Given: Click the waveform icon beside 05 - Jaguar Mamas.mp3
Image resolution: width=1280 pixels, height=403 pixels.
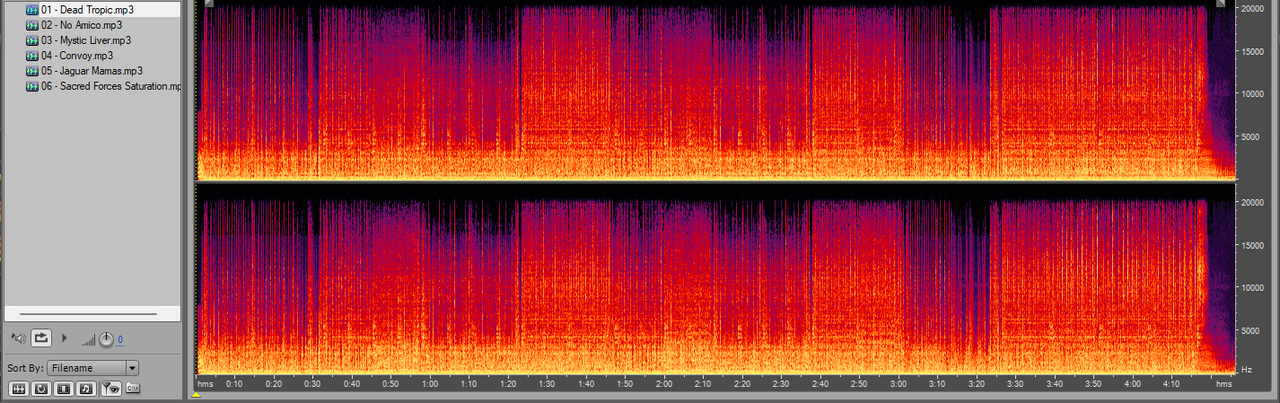Looking at the screenshot, I should click(x=32, y=71).
